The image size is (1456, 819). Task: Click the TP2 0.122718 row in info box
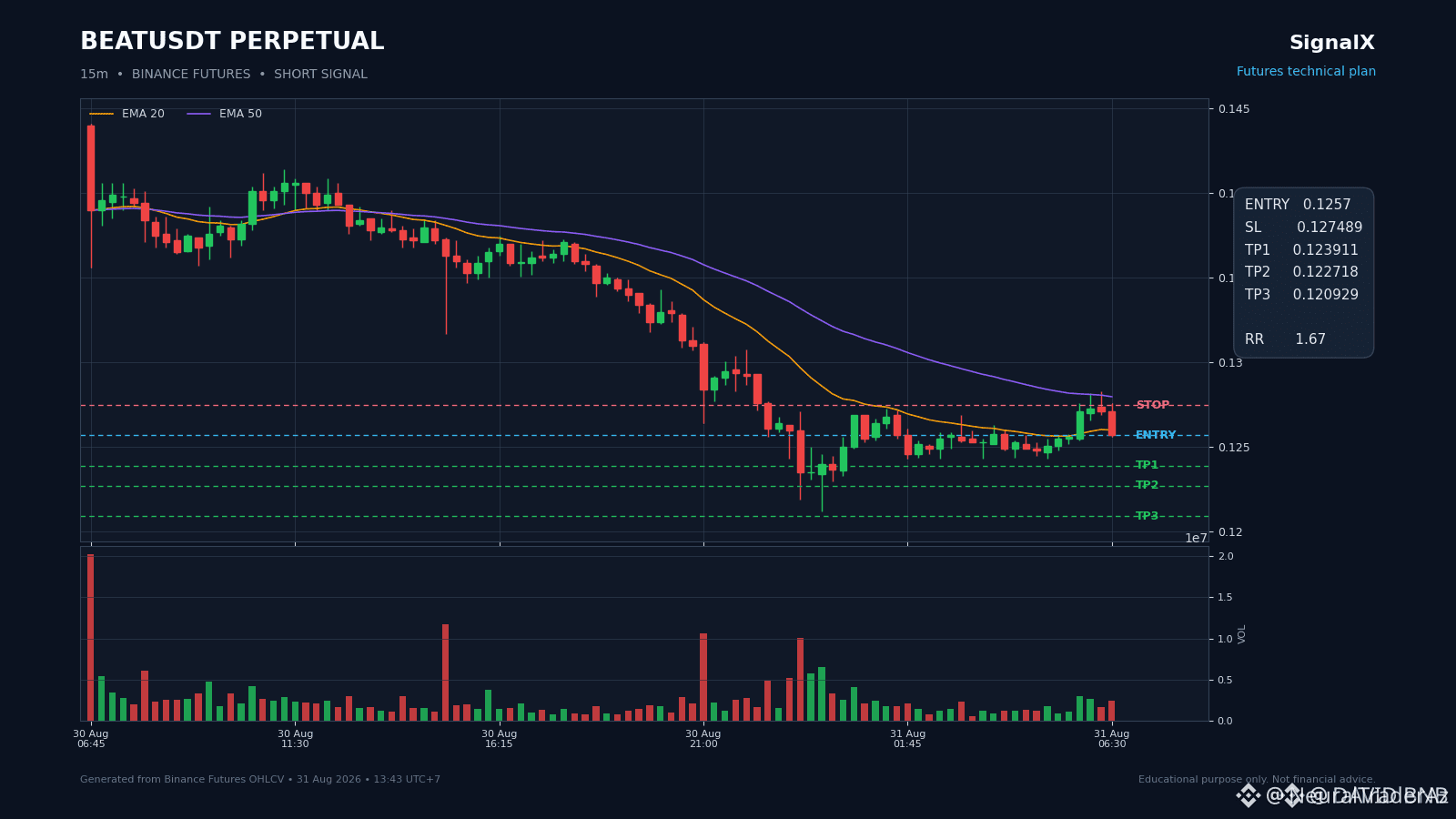point(1301,272)
